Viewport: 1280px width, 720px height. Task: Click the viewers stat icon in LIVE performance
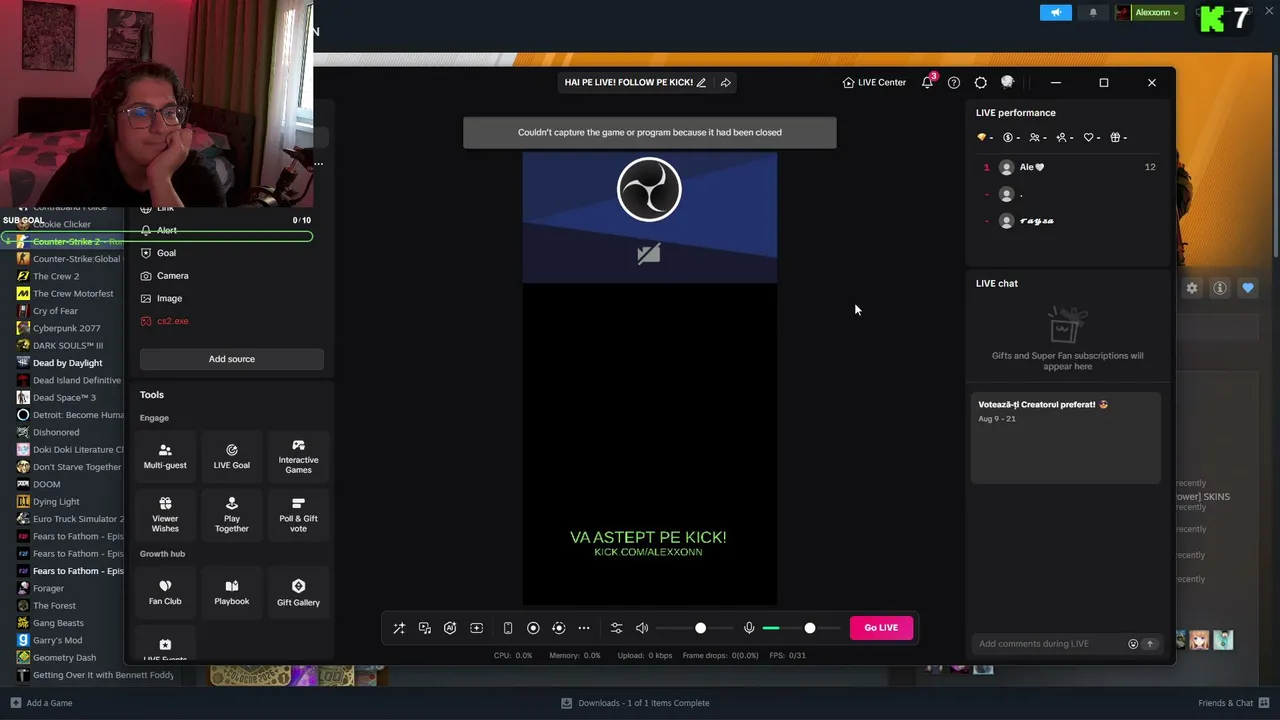[1038, 138]
